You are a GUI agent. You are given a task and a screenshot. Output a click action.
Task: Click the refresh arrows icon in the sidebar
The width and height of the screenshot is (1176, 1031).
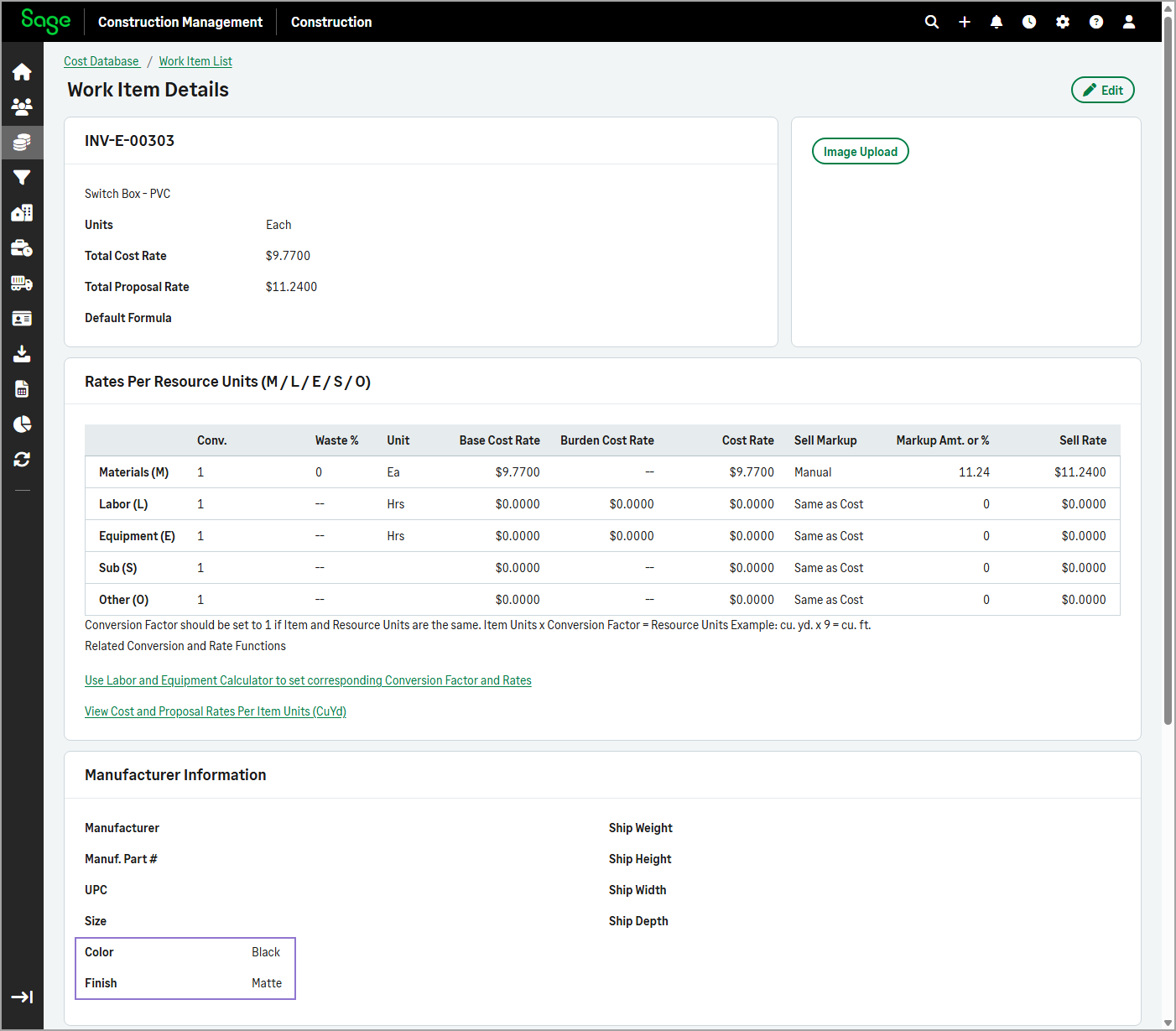pyautogui.click(x=22, y=460)
